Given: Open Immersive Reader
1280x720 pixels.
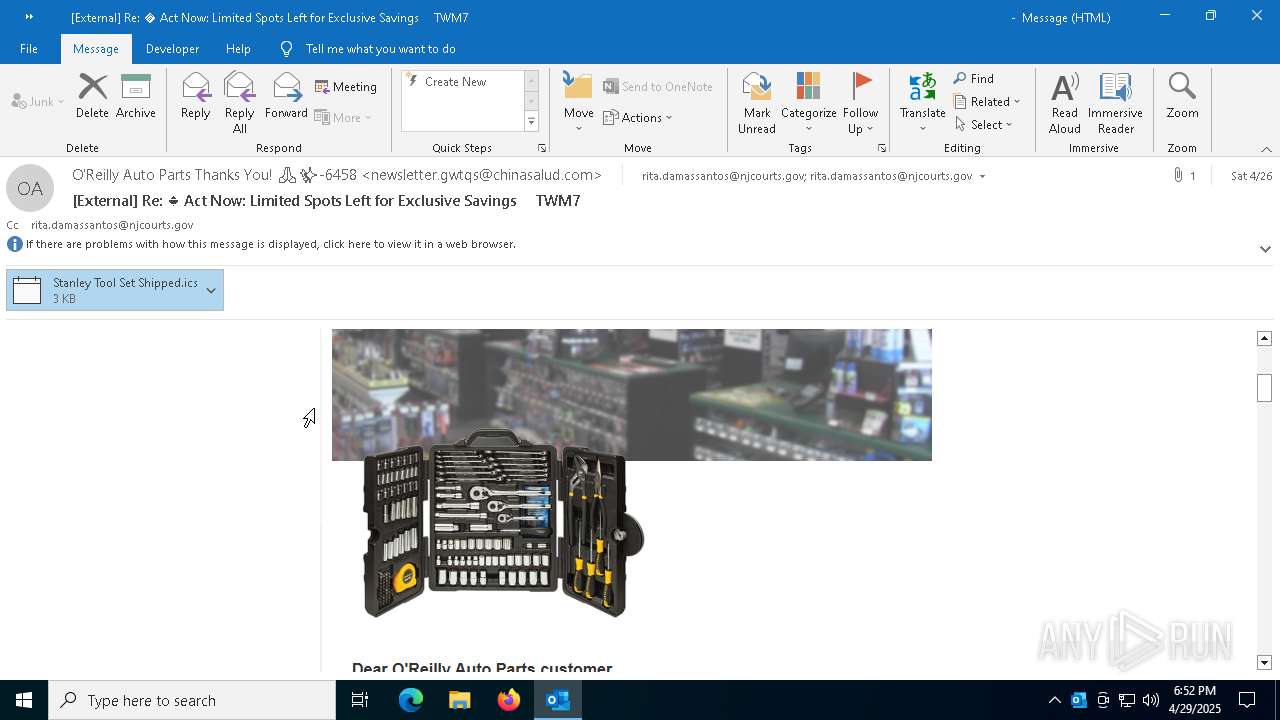Looking at the screenshot, I should 1115,103.
